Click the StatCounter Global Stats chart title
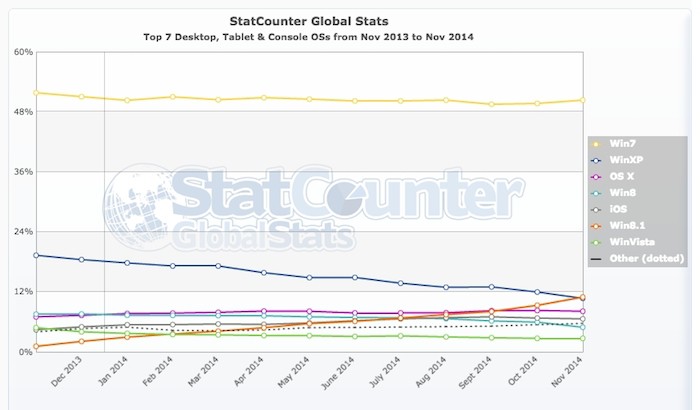The width and height of the screenshot is (700, 410). pyautogui.click(x=348, y=19)
